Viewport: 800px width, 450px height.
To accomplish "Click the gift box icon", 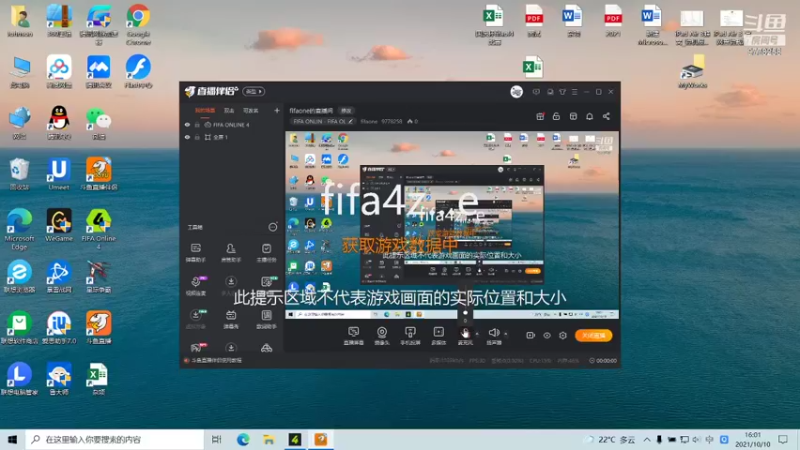I will click(540, 116).
